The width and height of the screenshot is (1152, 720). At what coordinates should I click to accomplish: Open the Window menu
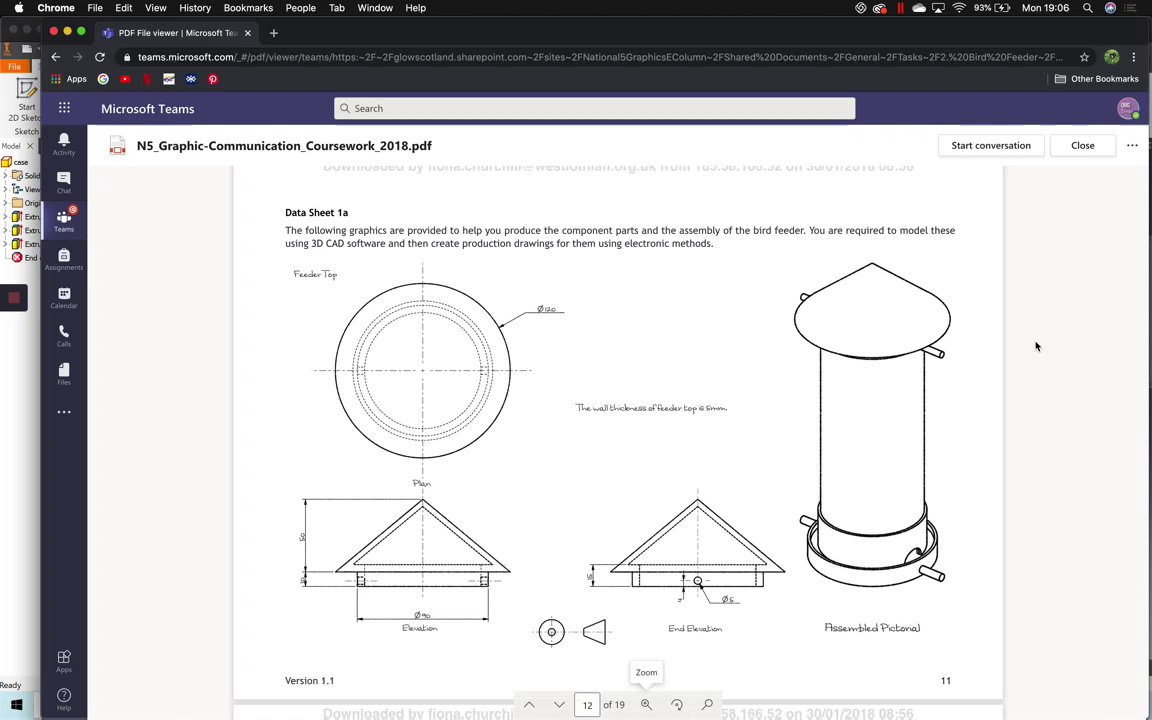tap(375, 8)
